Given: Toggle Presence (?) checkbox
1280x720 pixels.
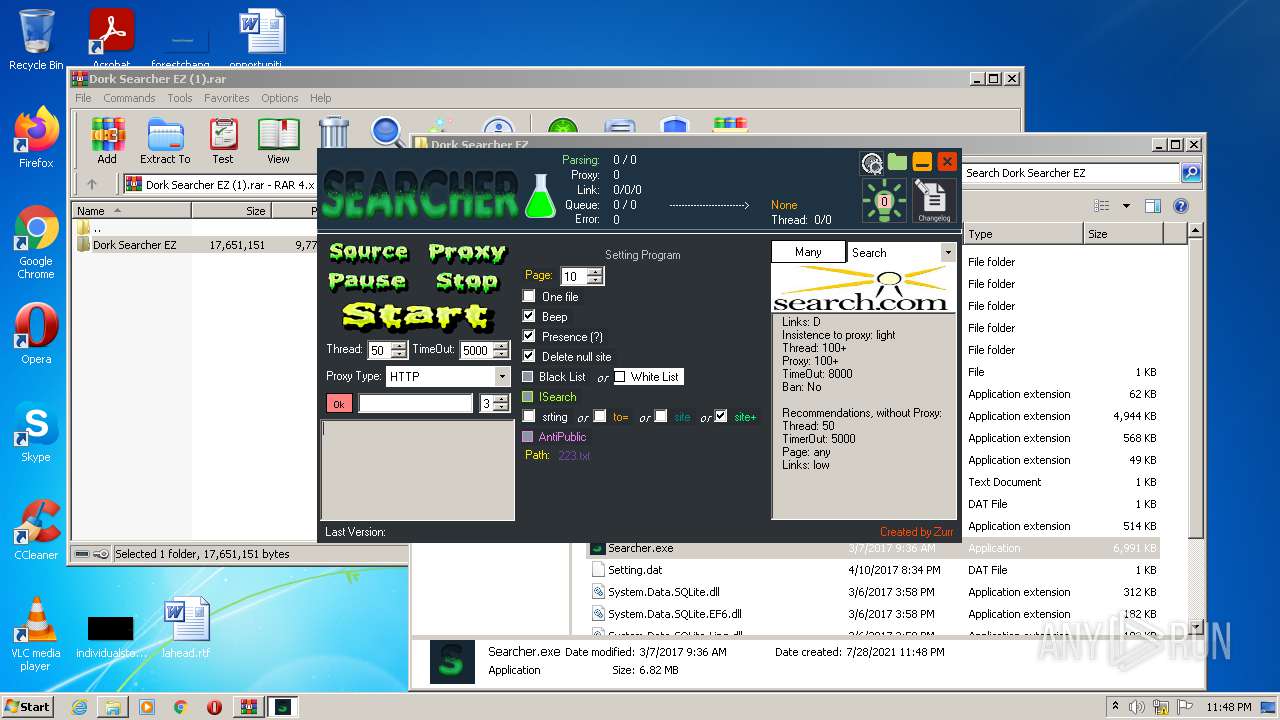Looking at the screenshot, I should tap(529, 337).
